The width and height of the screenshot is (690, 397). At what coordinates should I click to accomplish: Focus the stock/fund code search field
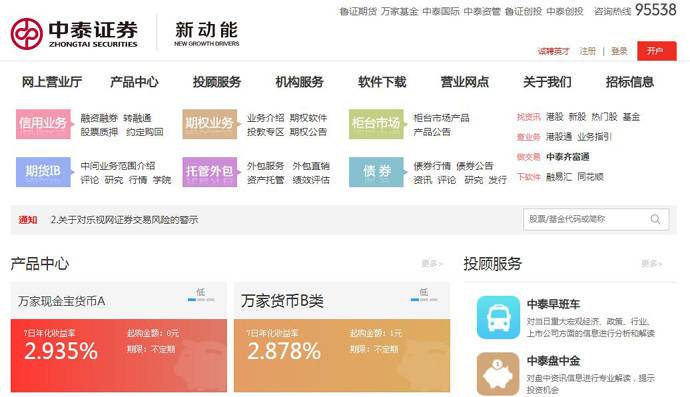(596, 219)
